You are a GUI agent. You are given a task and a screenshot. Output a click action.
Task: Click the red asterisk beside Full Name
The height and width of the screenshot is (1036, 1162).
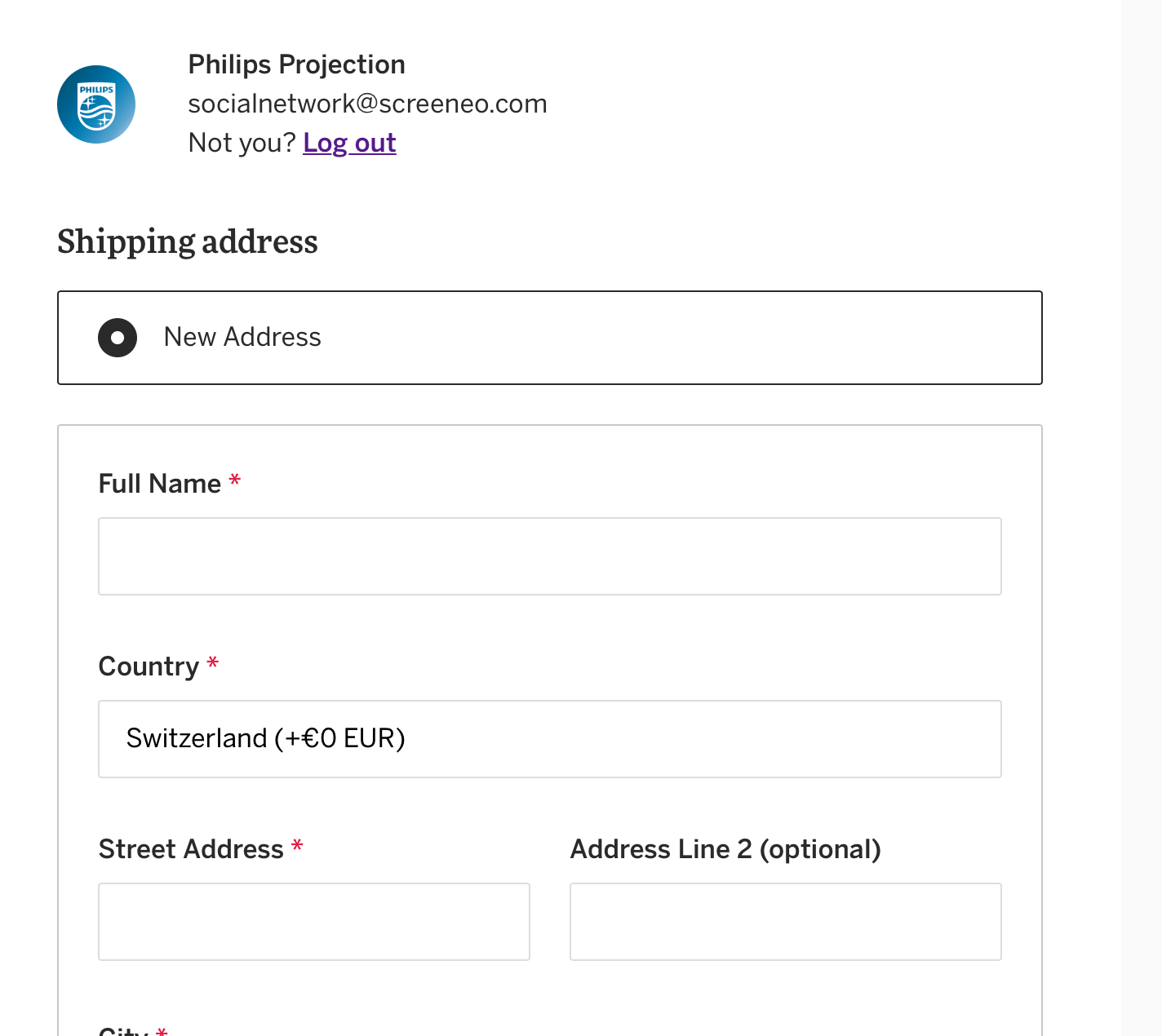coord(235,480)
